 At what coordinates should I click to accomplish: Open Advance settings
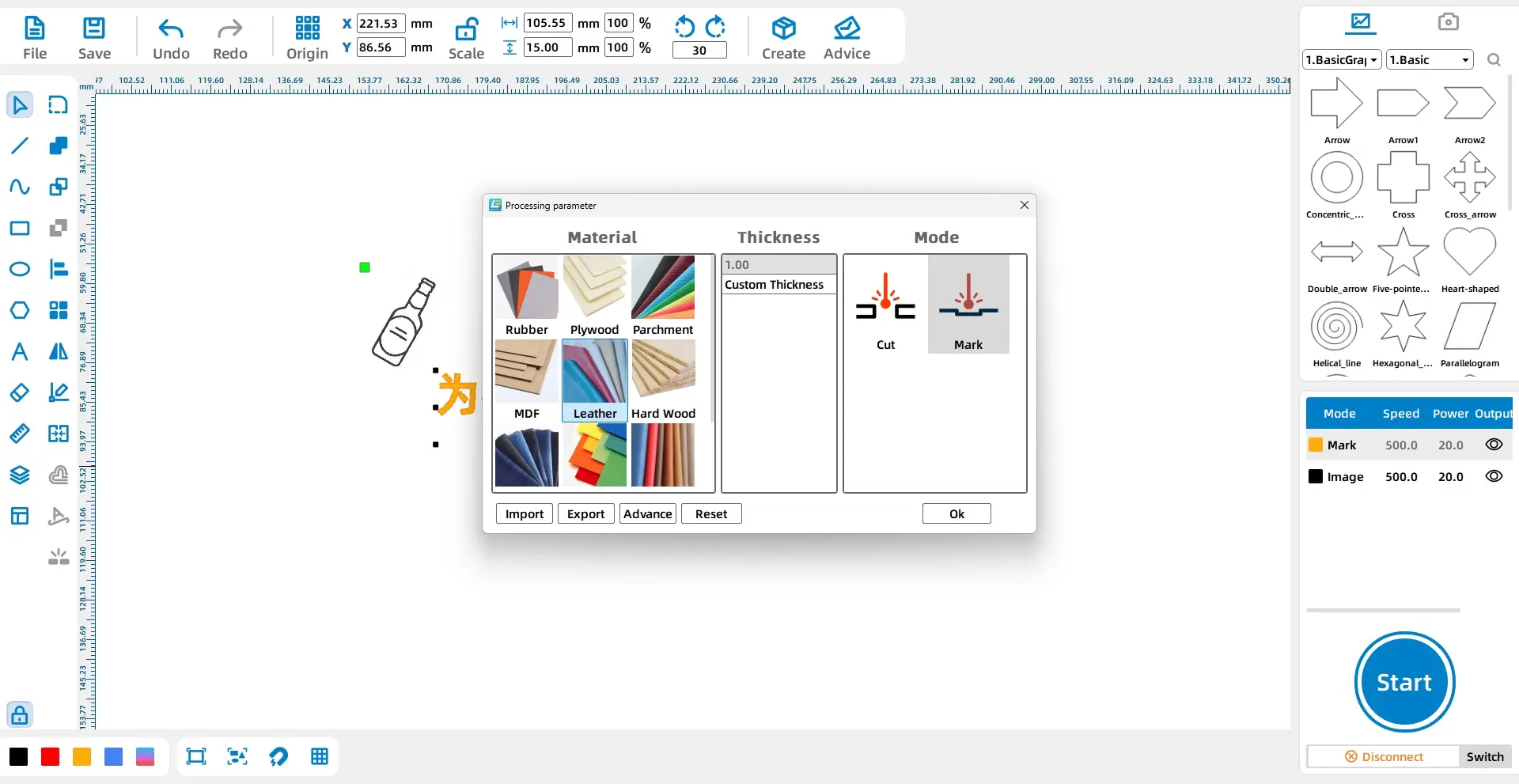[648, 514]
